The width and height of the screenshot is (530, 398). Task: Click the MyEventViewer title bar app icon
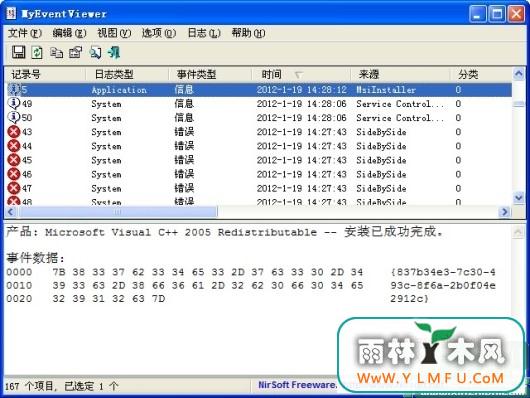(11, 14)
